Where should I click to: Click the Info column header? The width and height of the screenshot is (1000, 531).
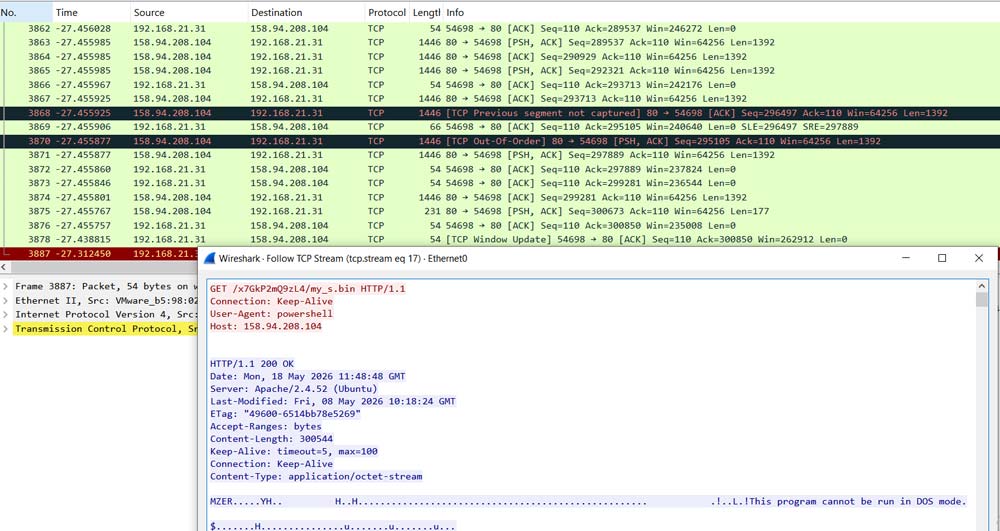(721, 13)
